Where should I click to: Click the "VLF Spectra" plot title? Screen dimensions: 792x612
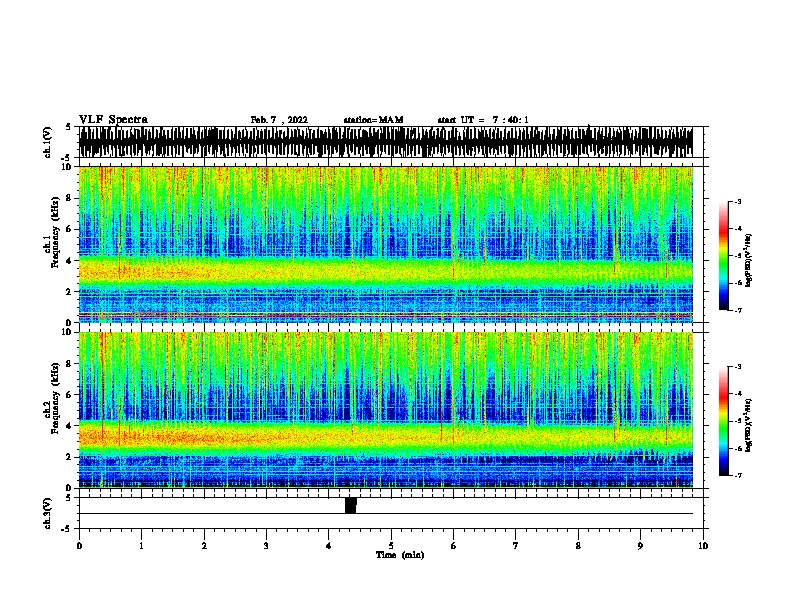pos(113,120)
